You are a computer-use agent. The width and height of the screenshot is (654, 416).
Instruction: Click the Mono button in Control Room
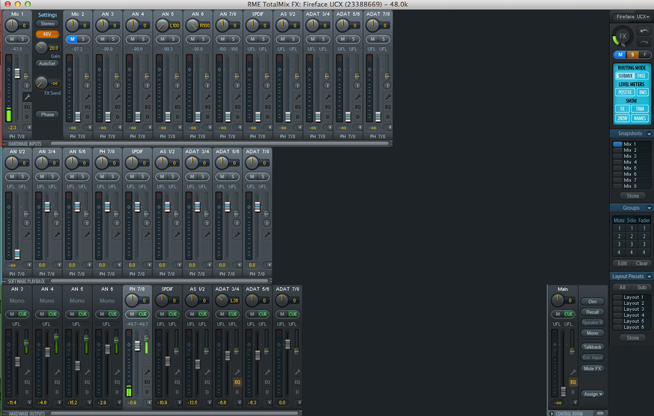click(593, 333)
